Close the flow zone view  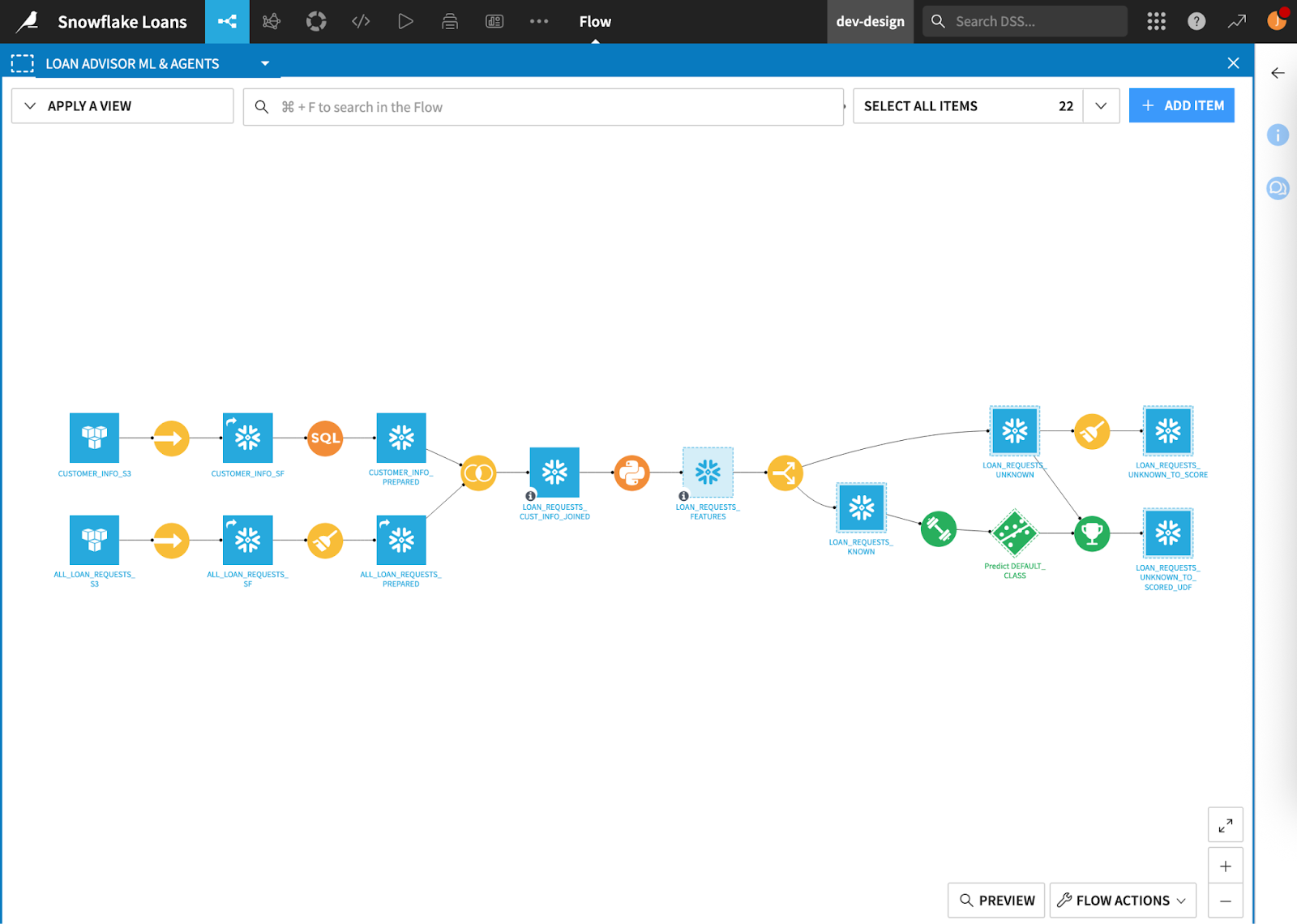(x=1233, y=63)
